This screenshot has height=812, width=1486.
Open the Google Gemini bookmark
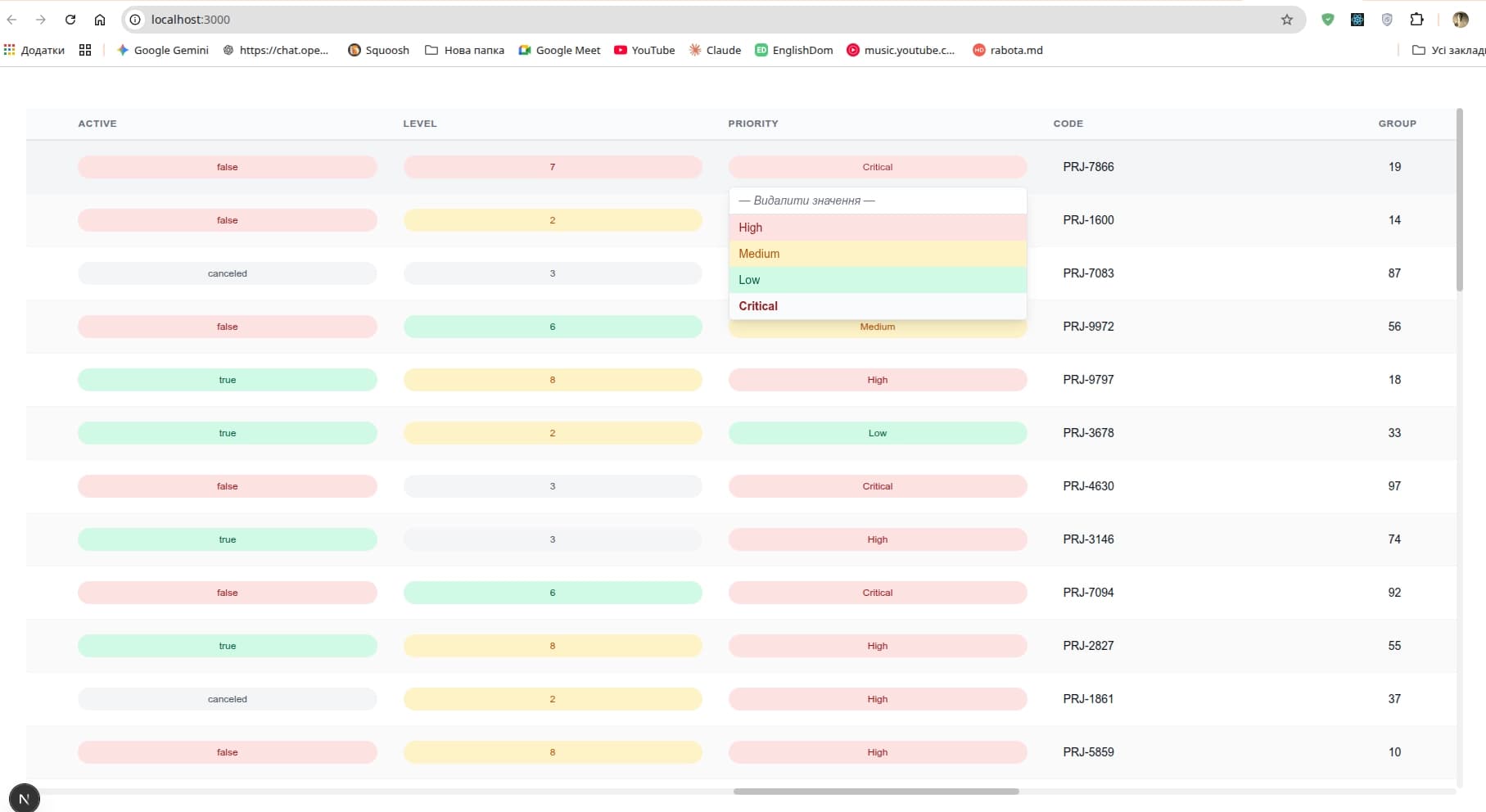(x=163, y=50)
